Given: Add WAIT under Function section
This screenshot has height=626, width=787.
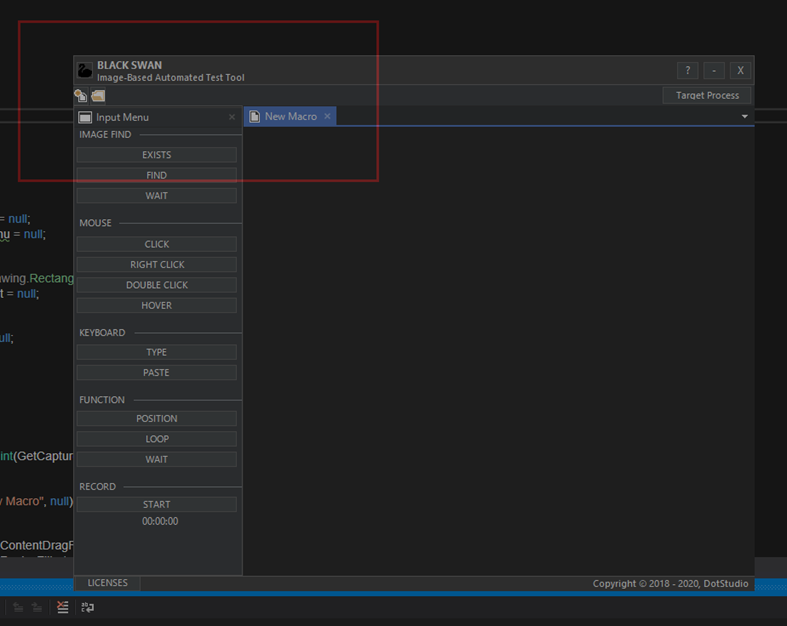Looking at the screenshot, I should click(x=157, y=459).
